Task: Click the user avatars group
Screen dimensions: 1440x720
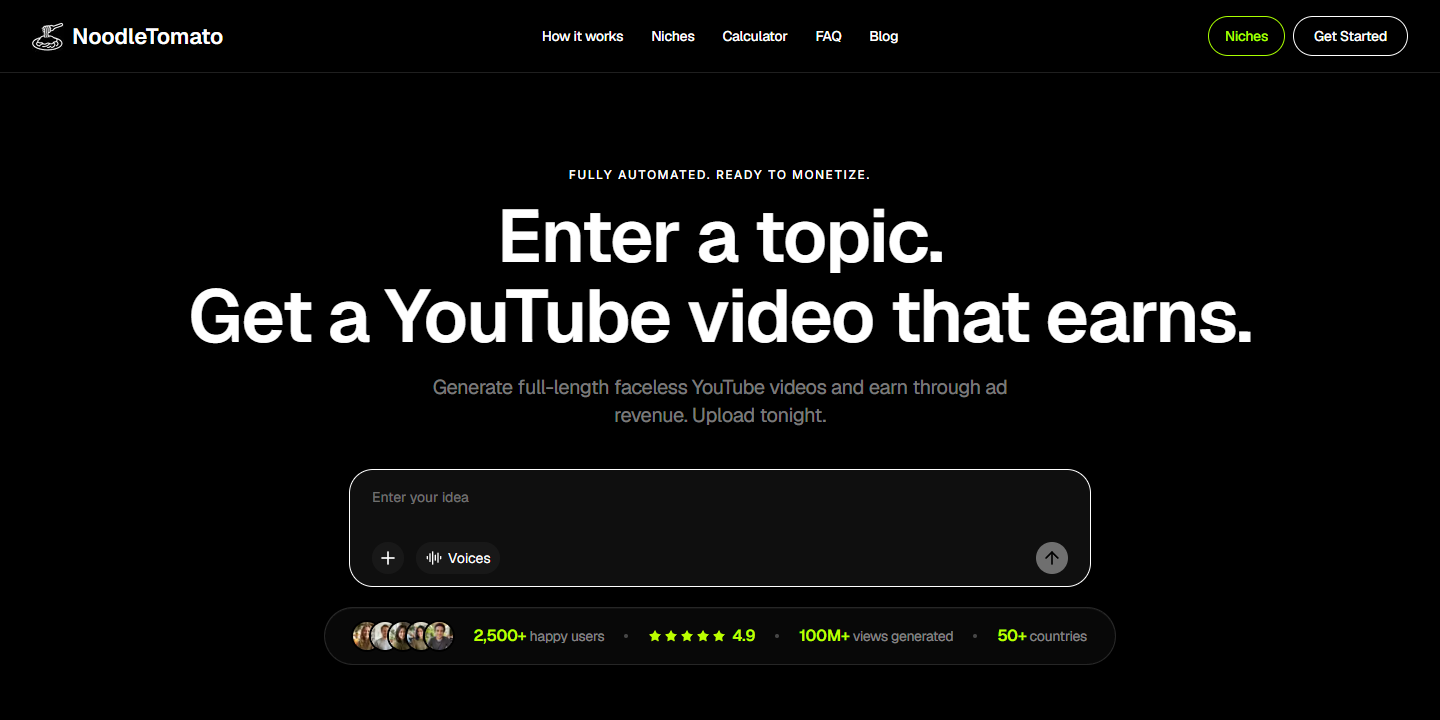Action: [x=403, y=636]
